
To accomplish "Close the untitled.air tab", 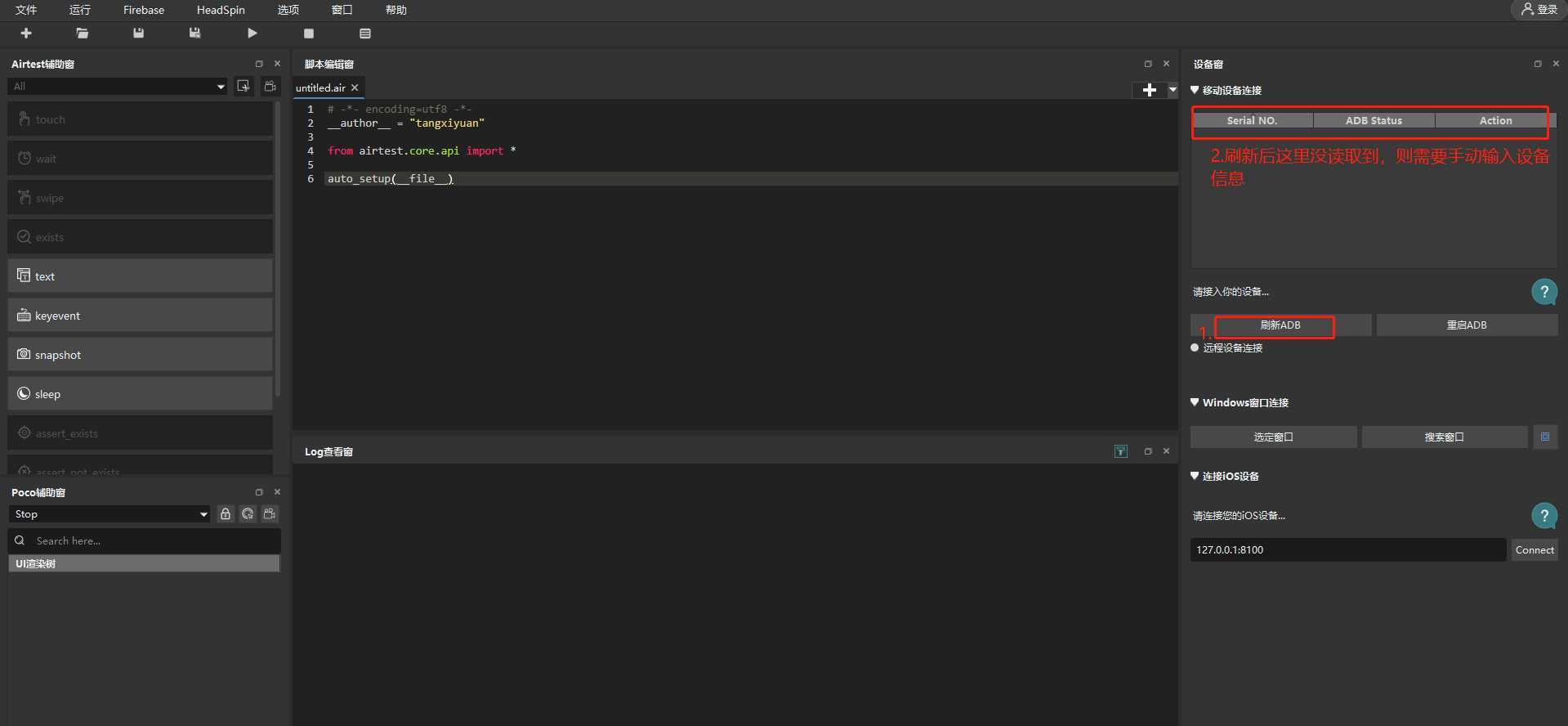I will click(355, 87).
